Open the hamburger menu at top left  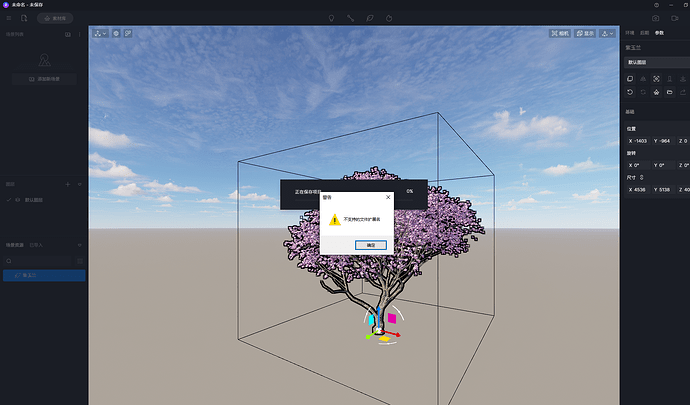click(x=9, y=18)
